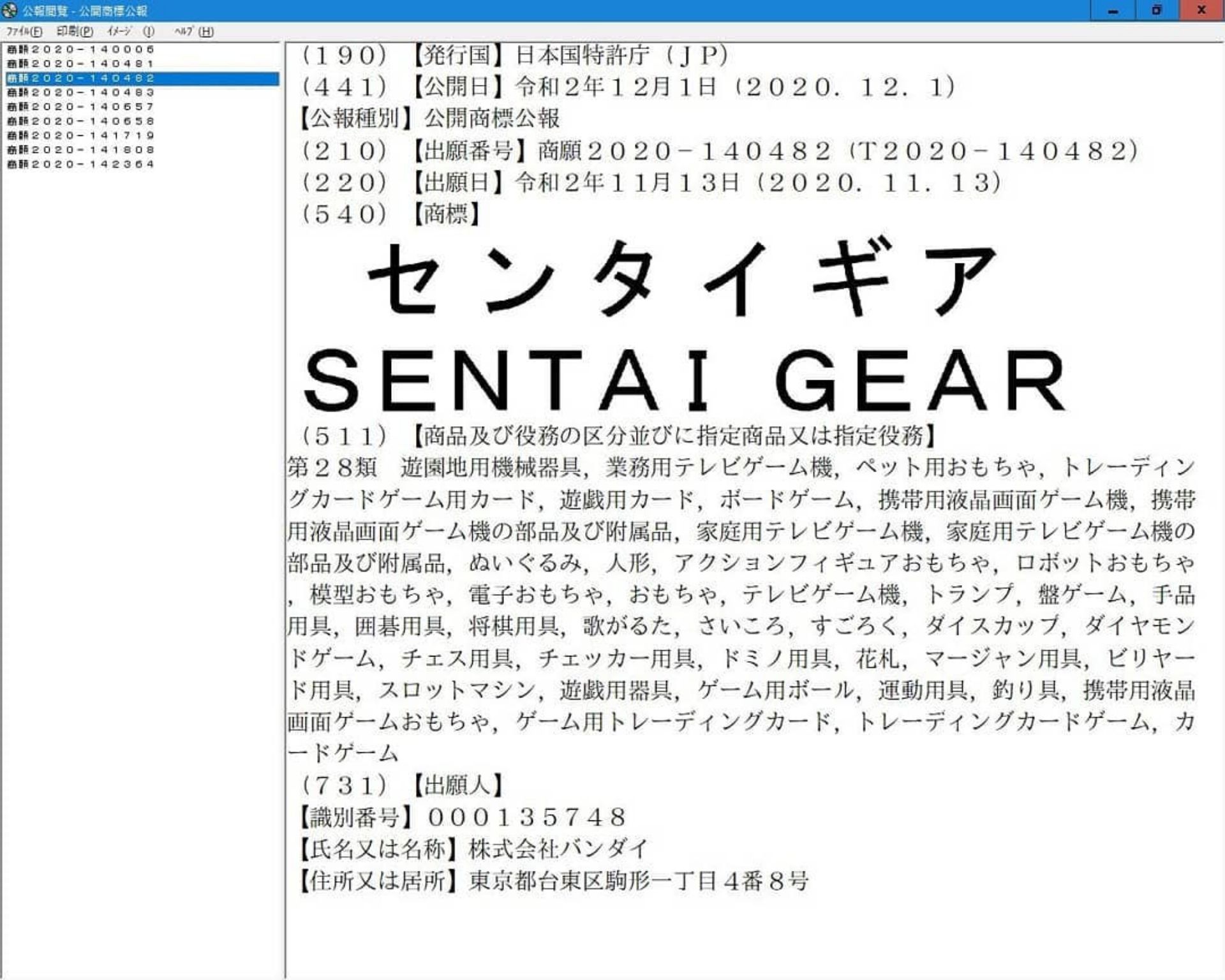Select list entry 商願2020-140483
This screenshot has width=1225, height=980.
point(80,93)
